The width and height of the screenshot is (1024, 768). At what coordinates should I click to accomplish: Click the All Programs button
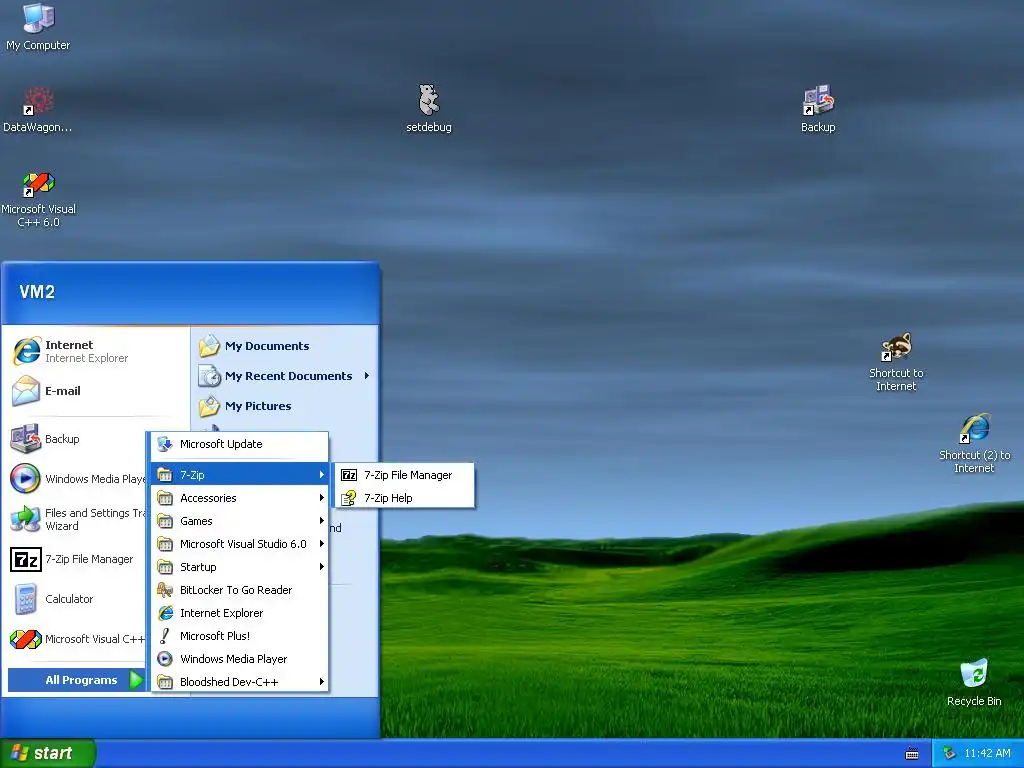click(x=76, y=680)
